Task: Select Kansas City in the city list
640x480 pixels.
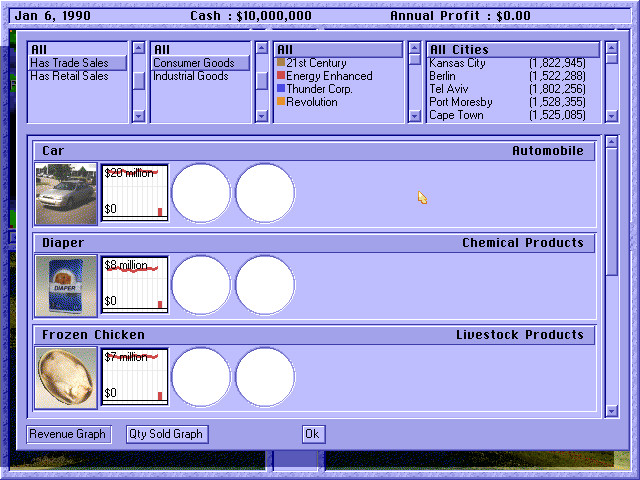Action: (513, 63)
